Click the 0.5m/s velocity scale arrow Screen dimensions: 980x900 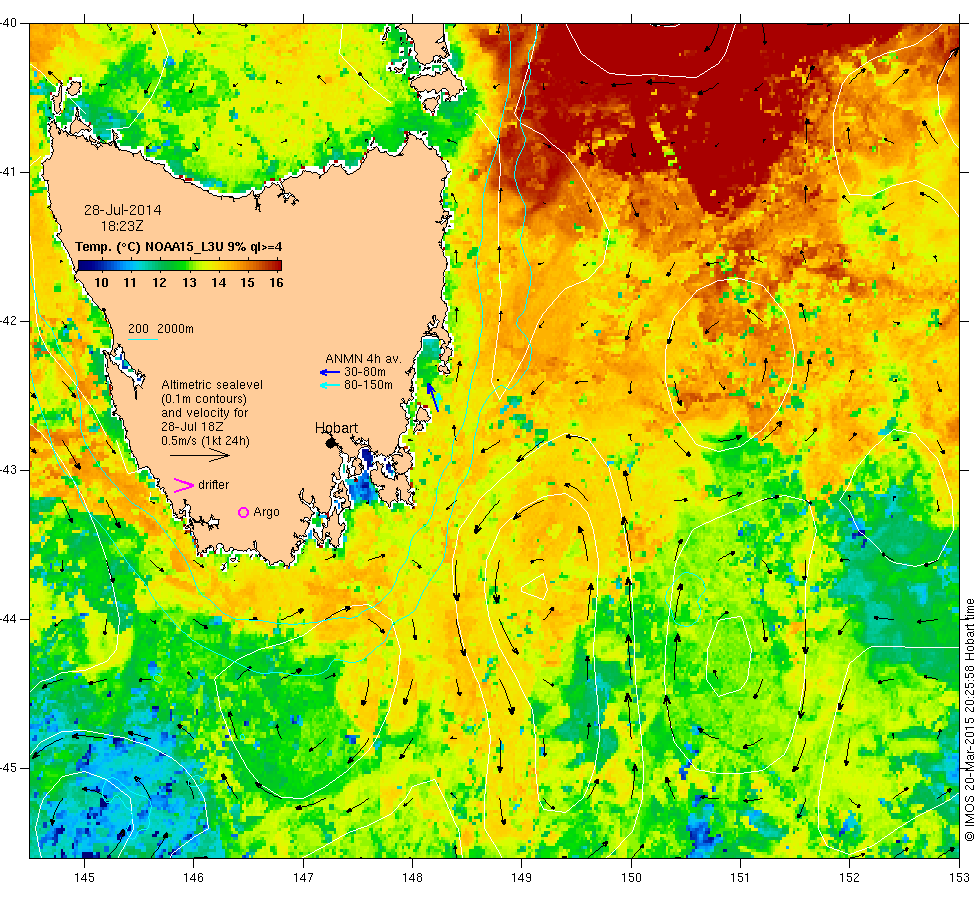[x=200, y=456]
